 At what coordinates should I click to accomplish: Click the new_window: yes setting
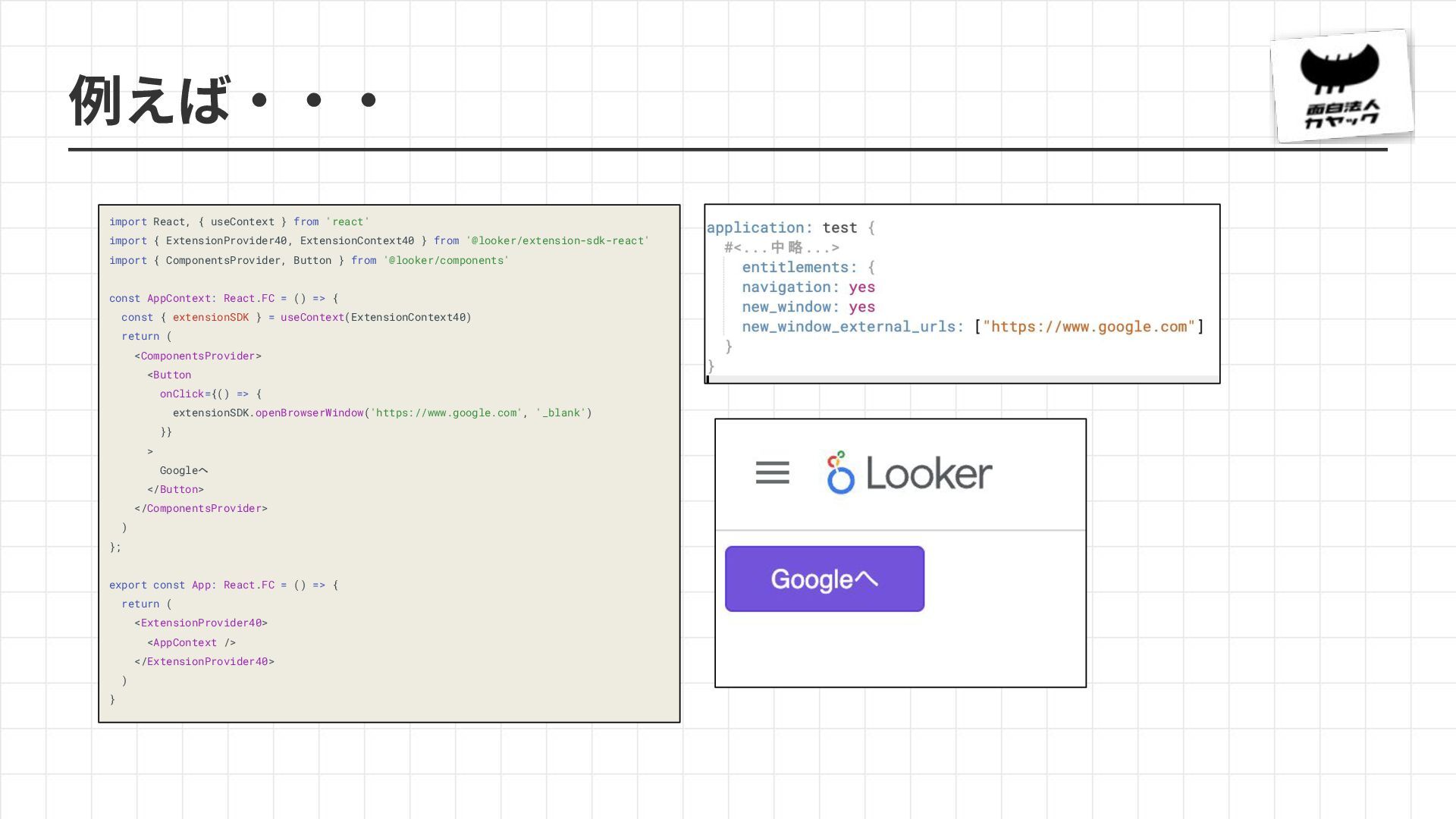(x=808, y=307)
